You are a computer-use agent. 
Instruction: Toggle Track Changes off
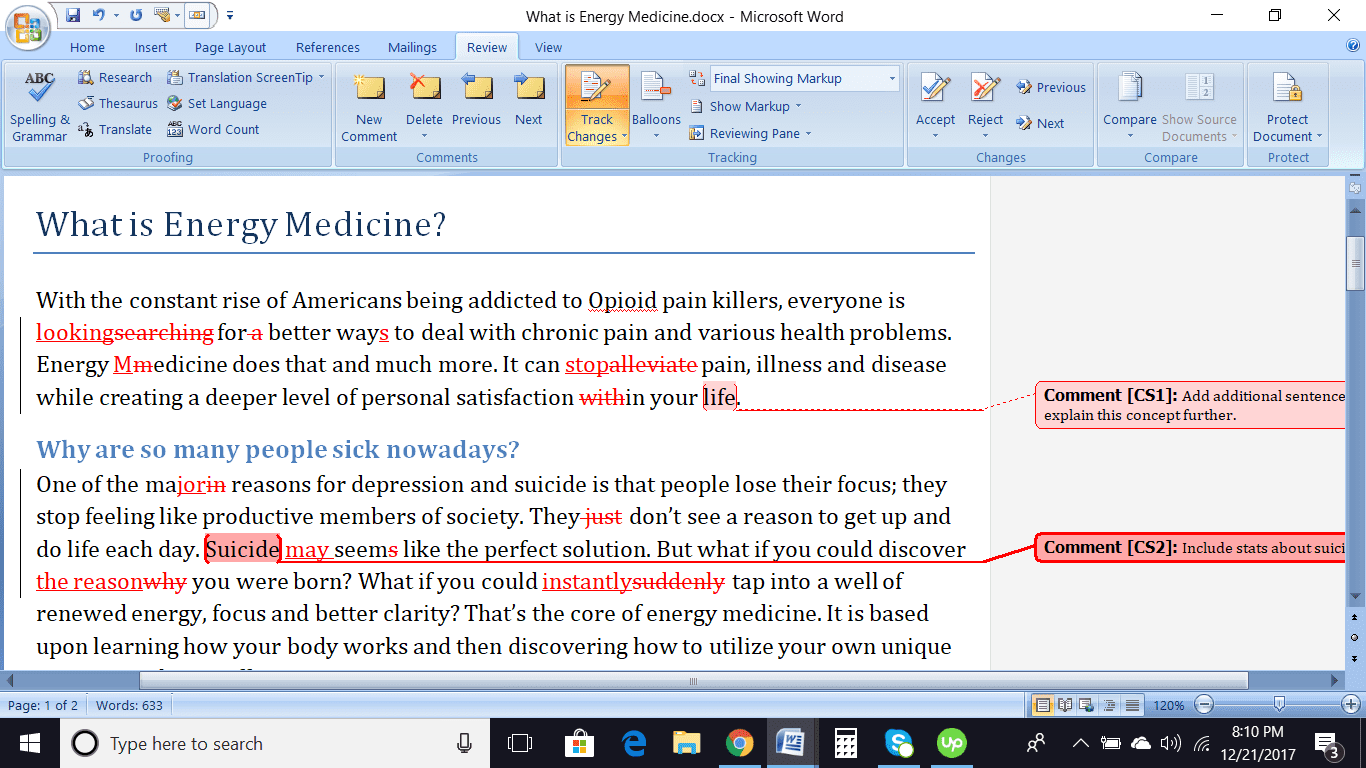596,105
